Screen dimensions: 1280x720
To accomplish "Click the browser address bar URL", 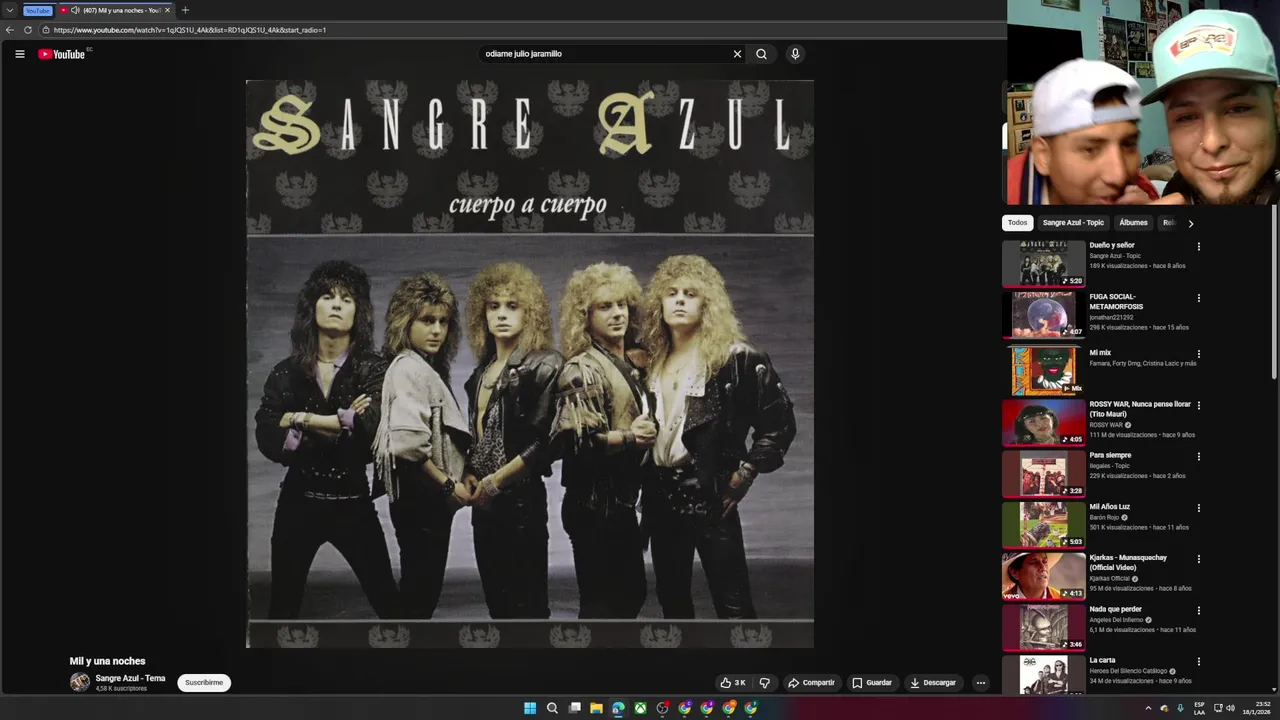I will click(x=190, y=30).
